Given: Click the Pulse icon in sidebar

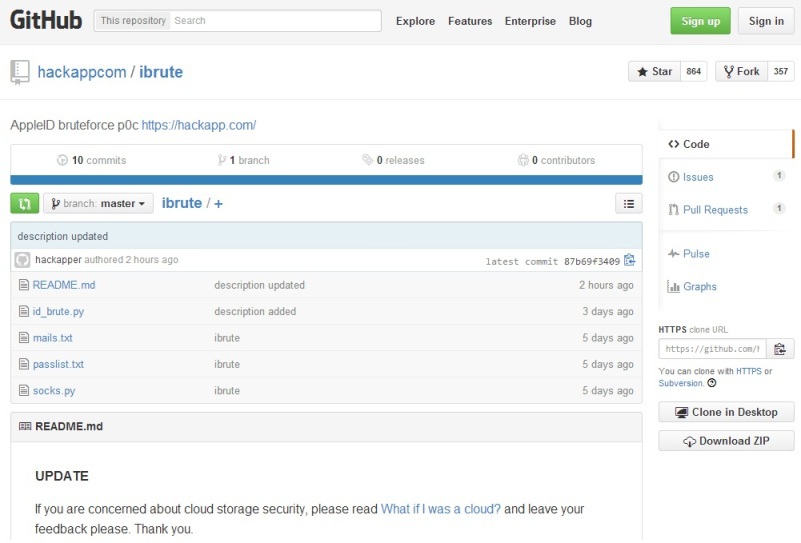Looking at the screenshot, I should [673, 253].
